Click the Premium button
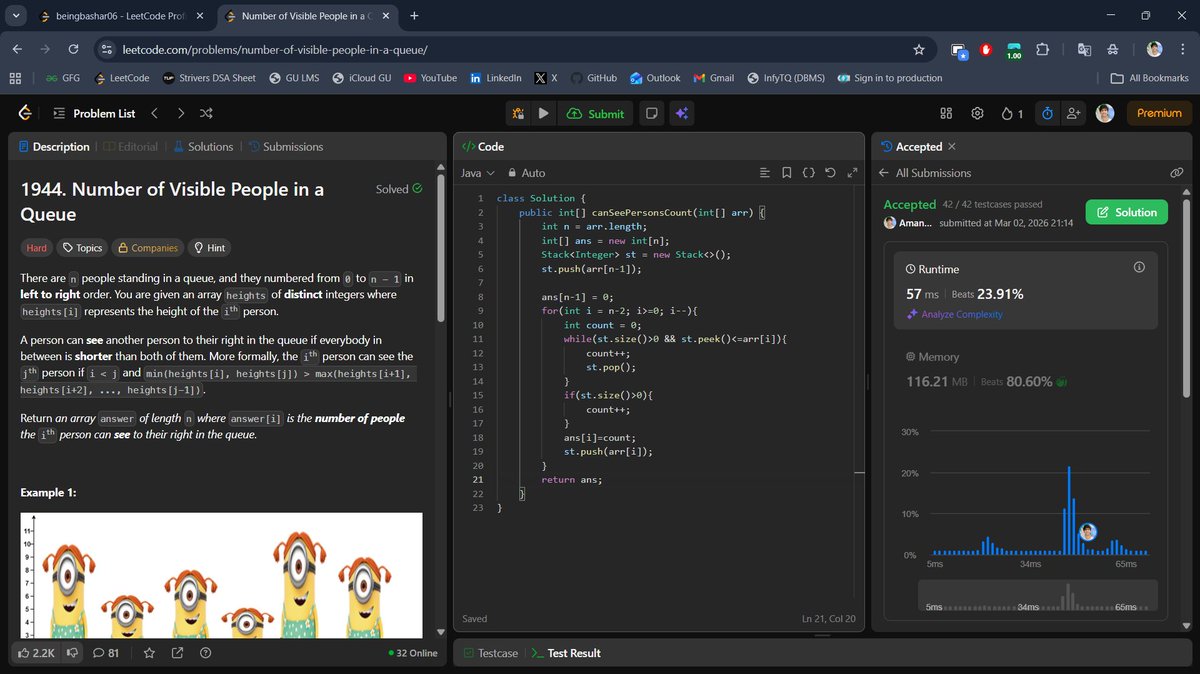The image size is (1200, 674). click(1159, 113)
